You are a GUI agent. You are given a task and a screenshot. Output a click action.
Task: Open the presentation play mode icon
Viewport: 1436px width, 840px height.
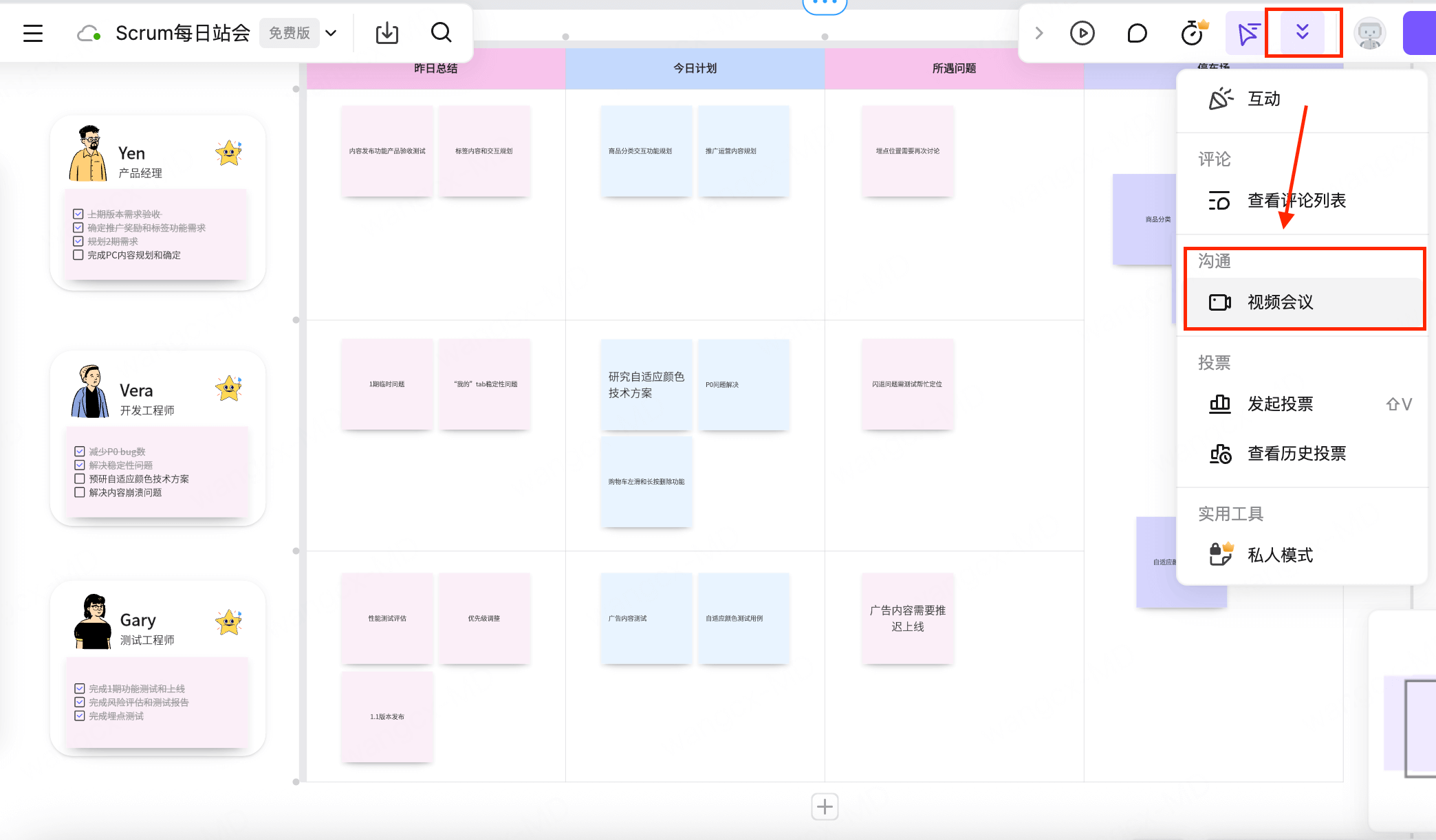pyautogui.click(x=1082, y=32)
